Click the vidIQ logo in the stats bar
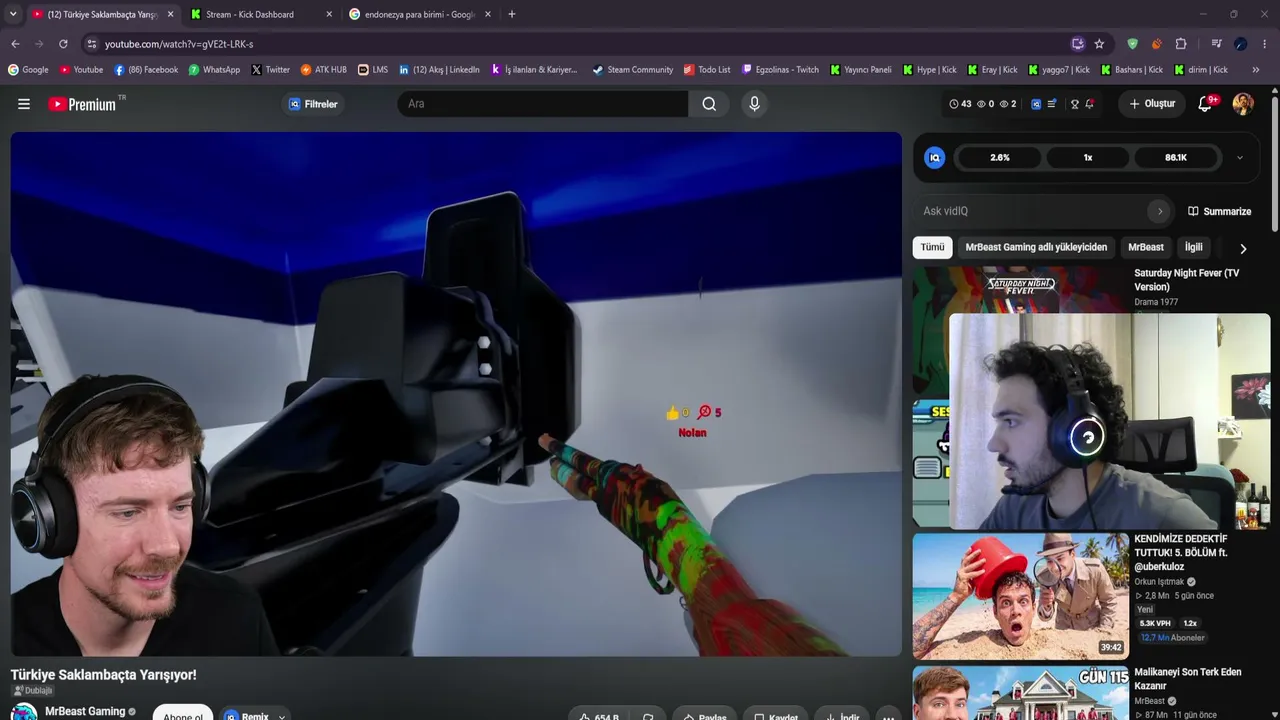Image resolution: width=1280 pixels, height=720 pixels. tap(935, 157)
